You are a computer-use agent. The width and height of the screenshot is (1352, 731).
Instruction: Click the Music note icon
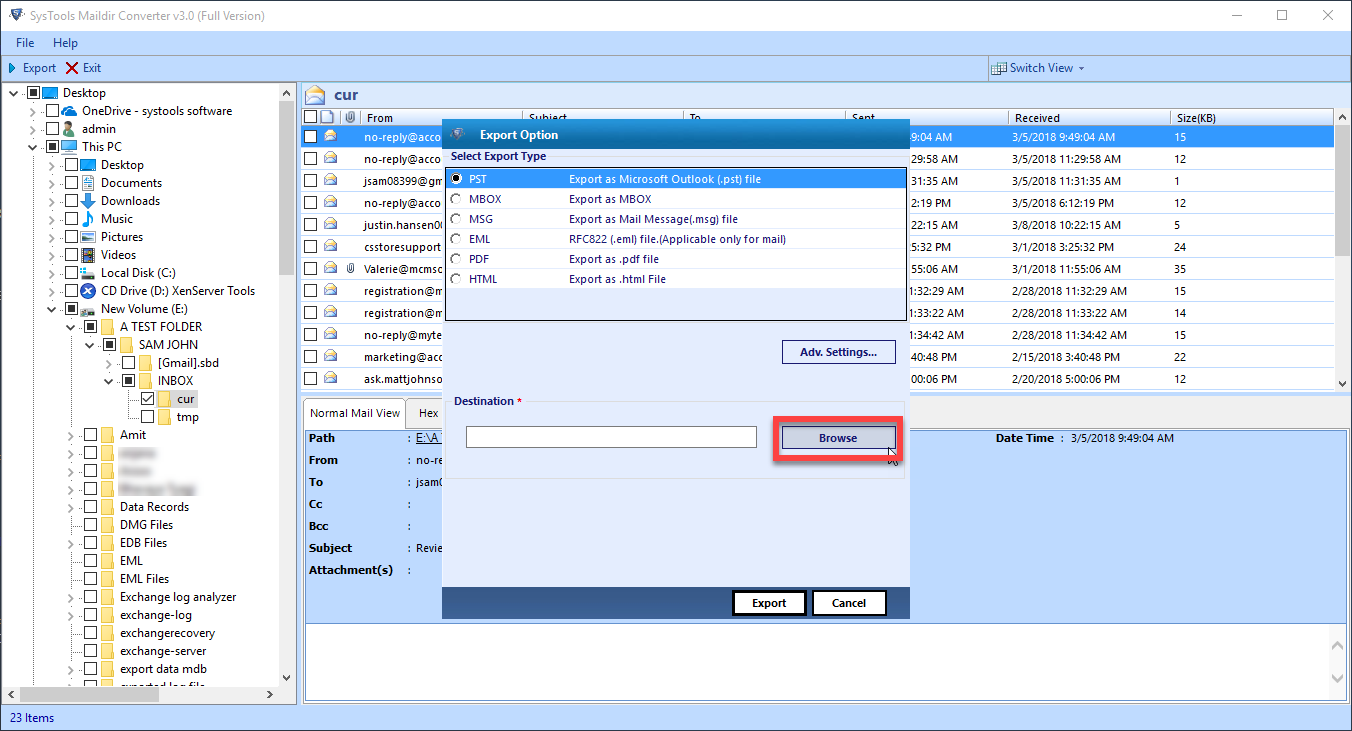click(x=88, y=219)
